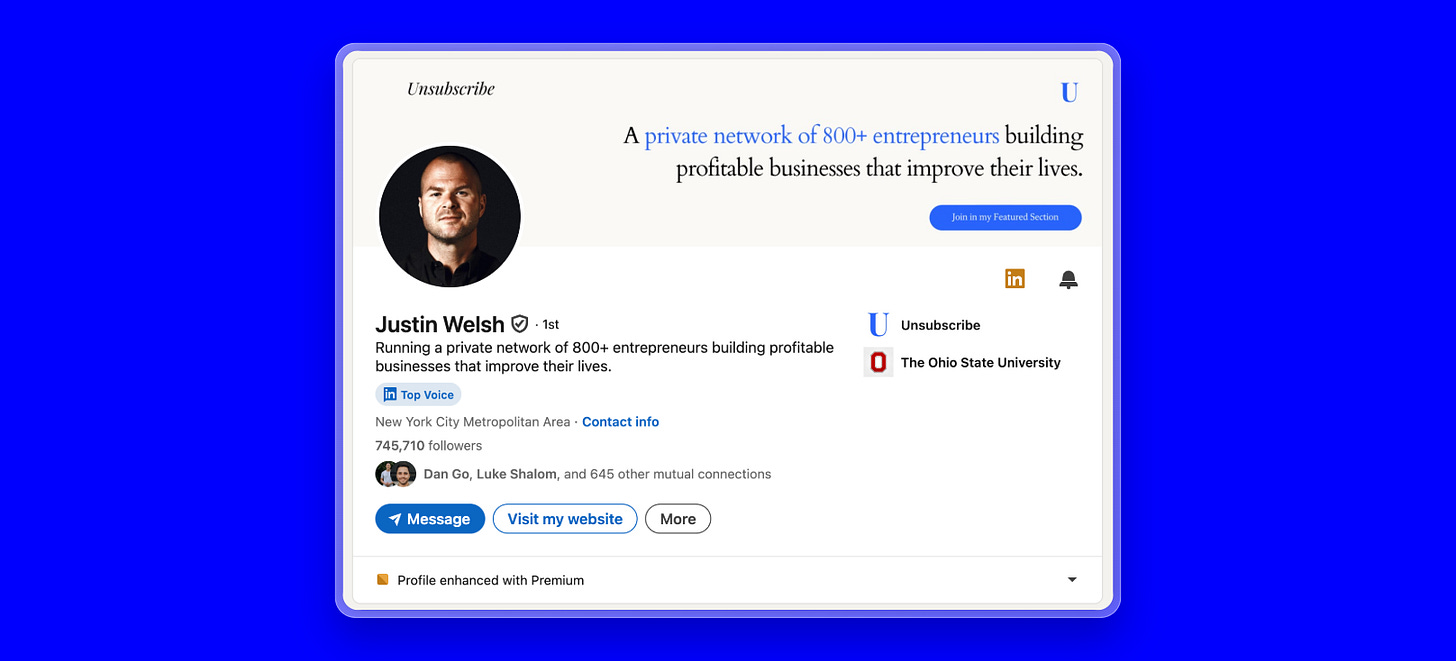Screen dimensions: 1456x661
Task: Click the blue U logo in banner
Action: click(x=1069, y=93)
